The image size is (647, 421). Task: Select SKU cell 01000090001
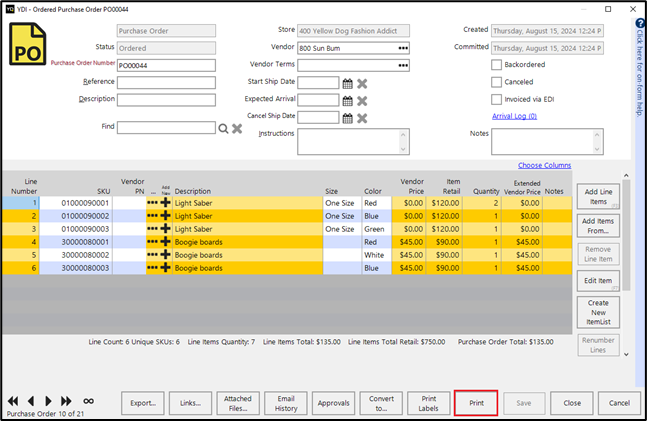(x=76, y=203)
